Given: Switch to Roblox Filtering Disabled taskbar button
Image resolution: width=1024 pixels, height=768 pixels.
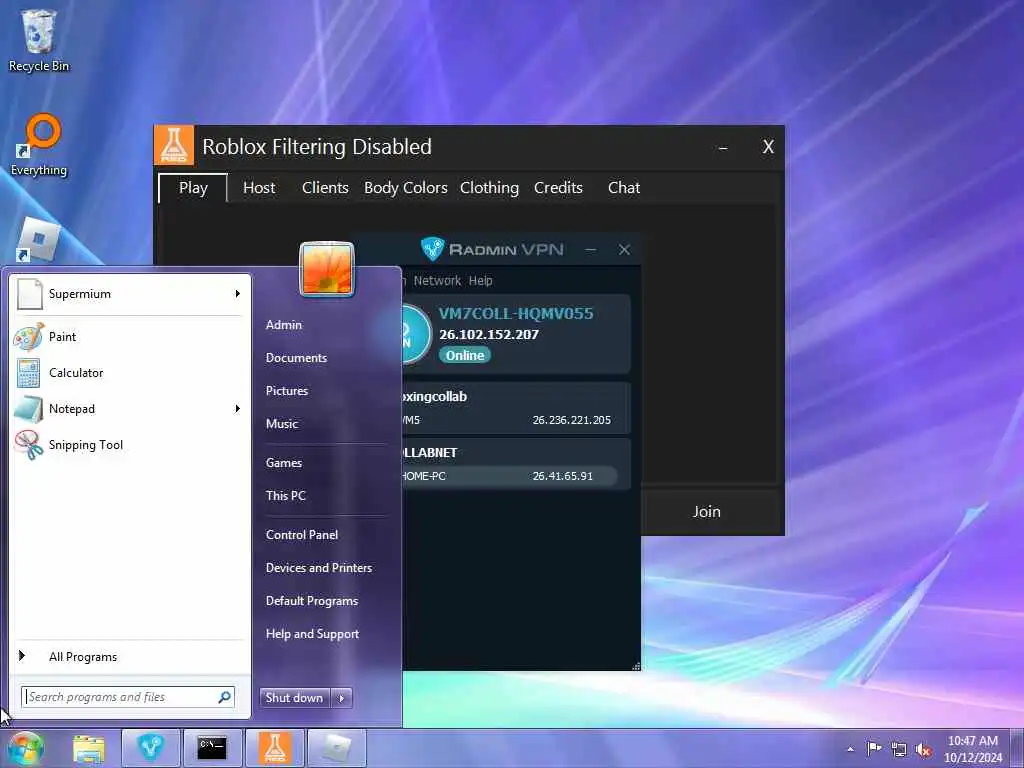Looking at the screenshot, I should pos(275,748).
